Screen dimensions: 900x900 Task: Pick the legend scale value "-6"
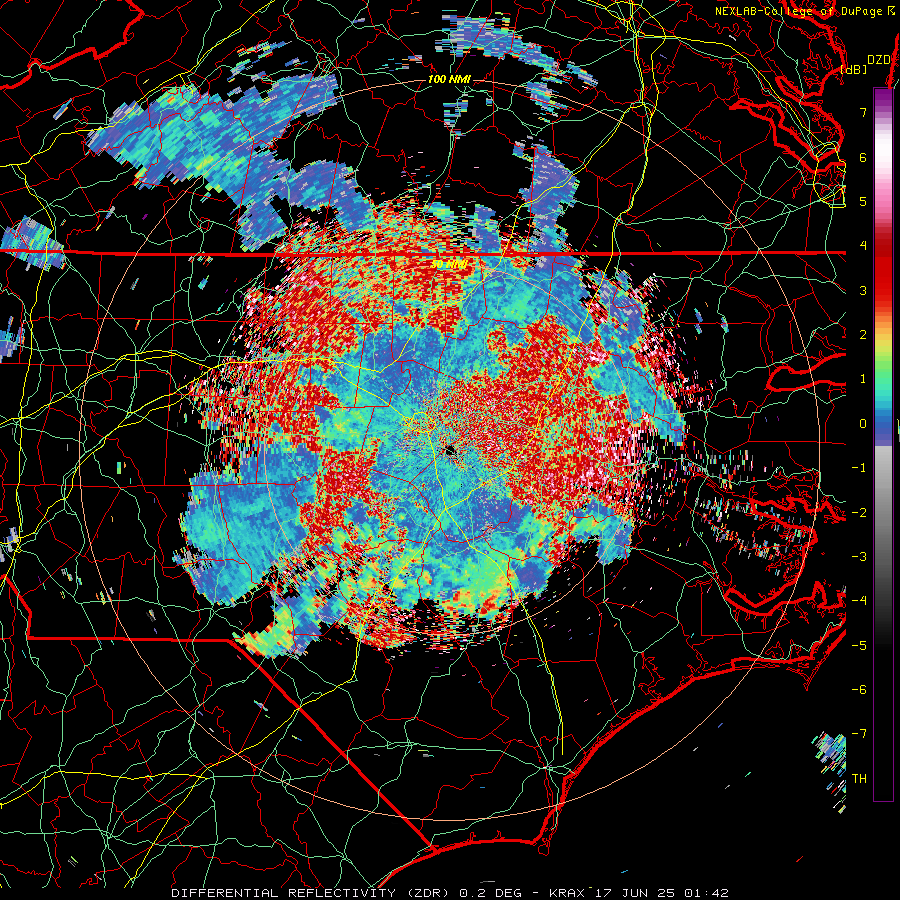(860, 690)
